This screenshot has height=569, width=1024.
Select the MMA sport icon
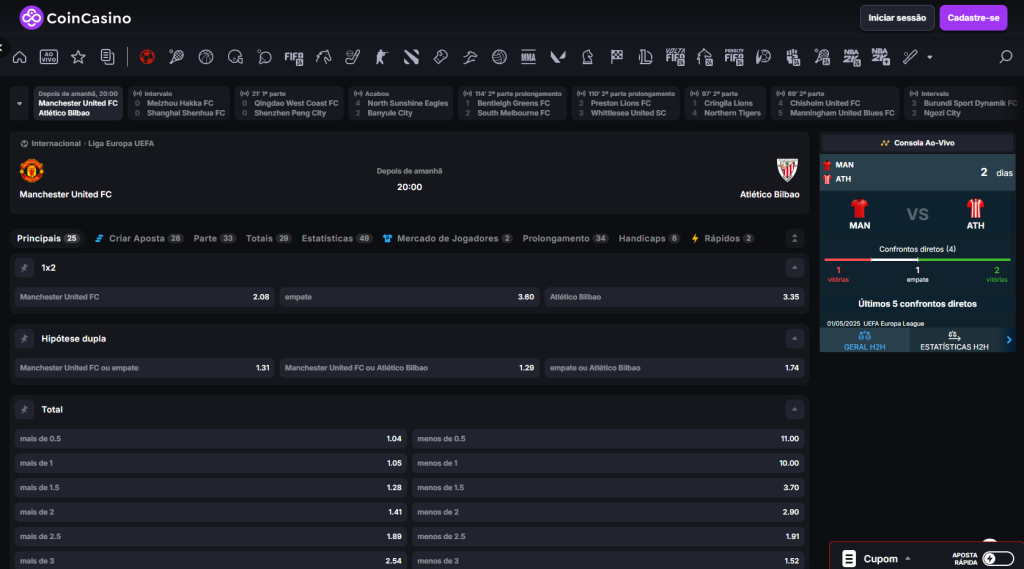point(528,57)
